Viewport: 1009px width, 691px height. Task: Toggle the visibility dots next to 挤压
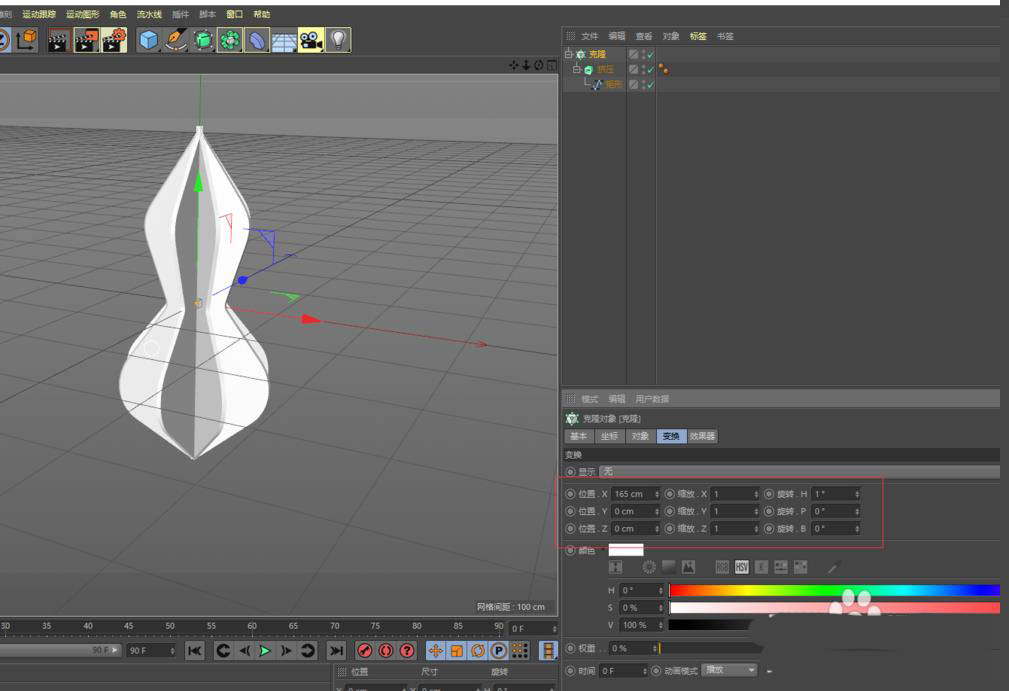[642, 70]
